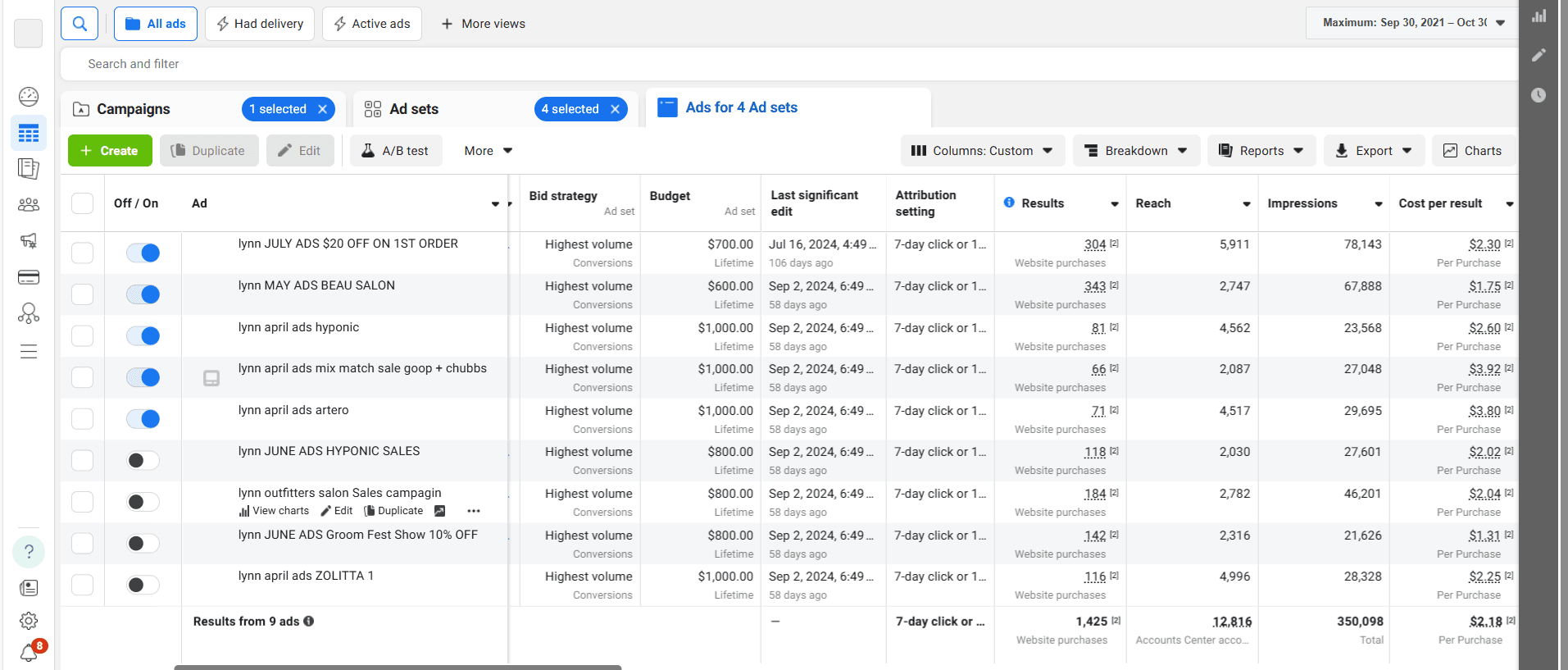This screenshot has height=670, width=1568.
Task: Open notifications bell with 8 badge
Action: click(x=29, y=653)
